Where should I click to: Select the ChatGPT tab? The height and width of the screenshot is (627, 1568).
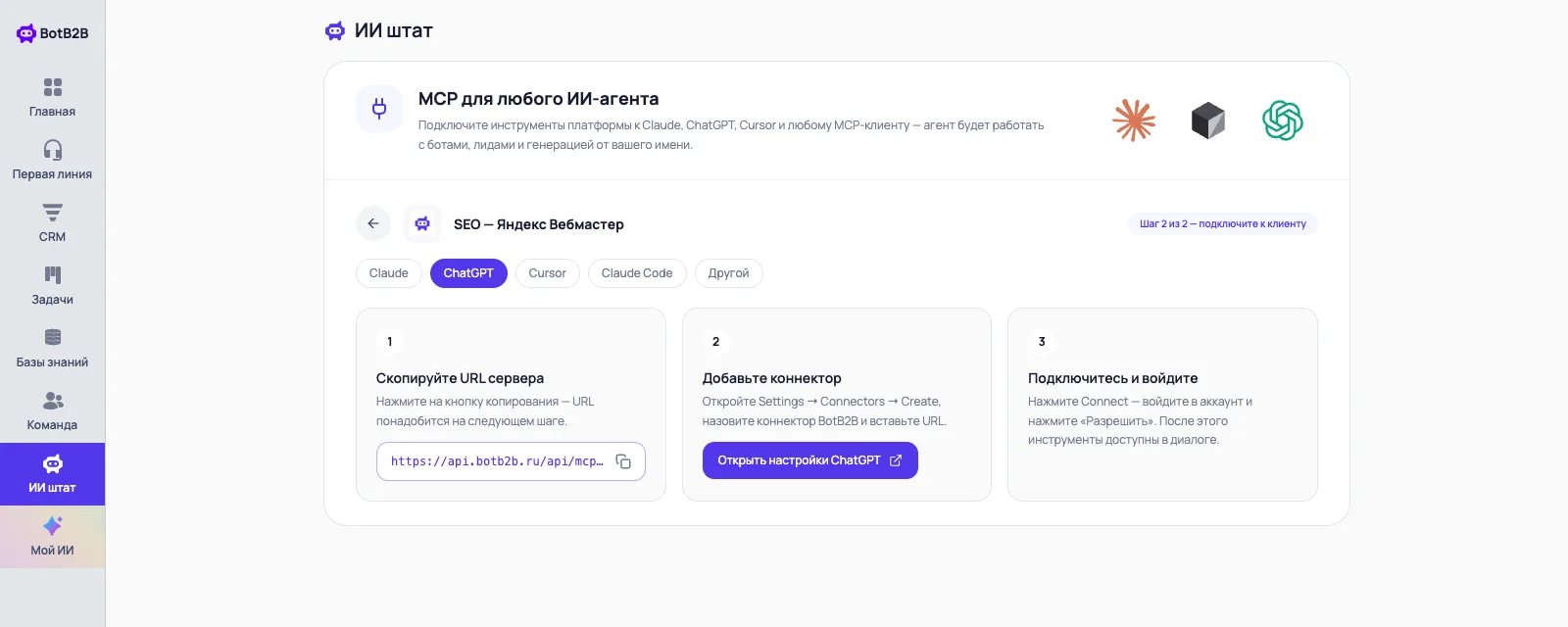(x=468, y=273)
